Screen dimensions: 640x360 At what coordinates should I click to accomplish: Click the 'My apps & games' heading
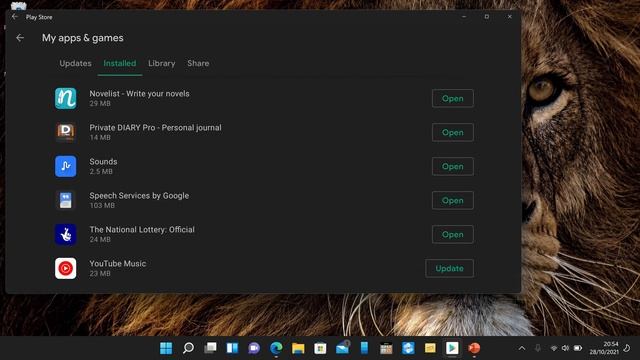coord(82,38)
